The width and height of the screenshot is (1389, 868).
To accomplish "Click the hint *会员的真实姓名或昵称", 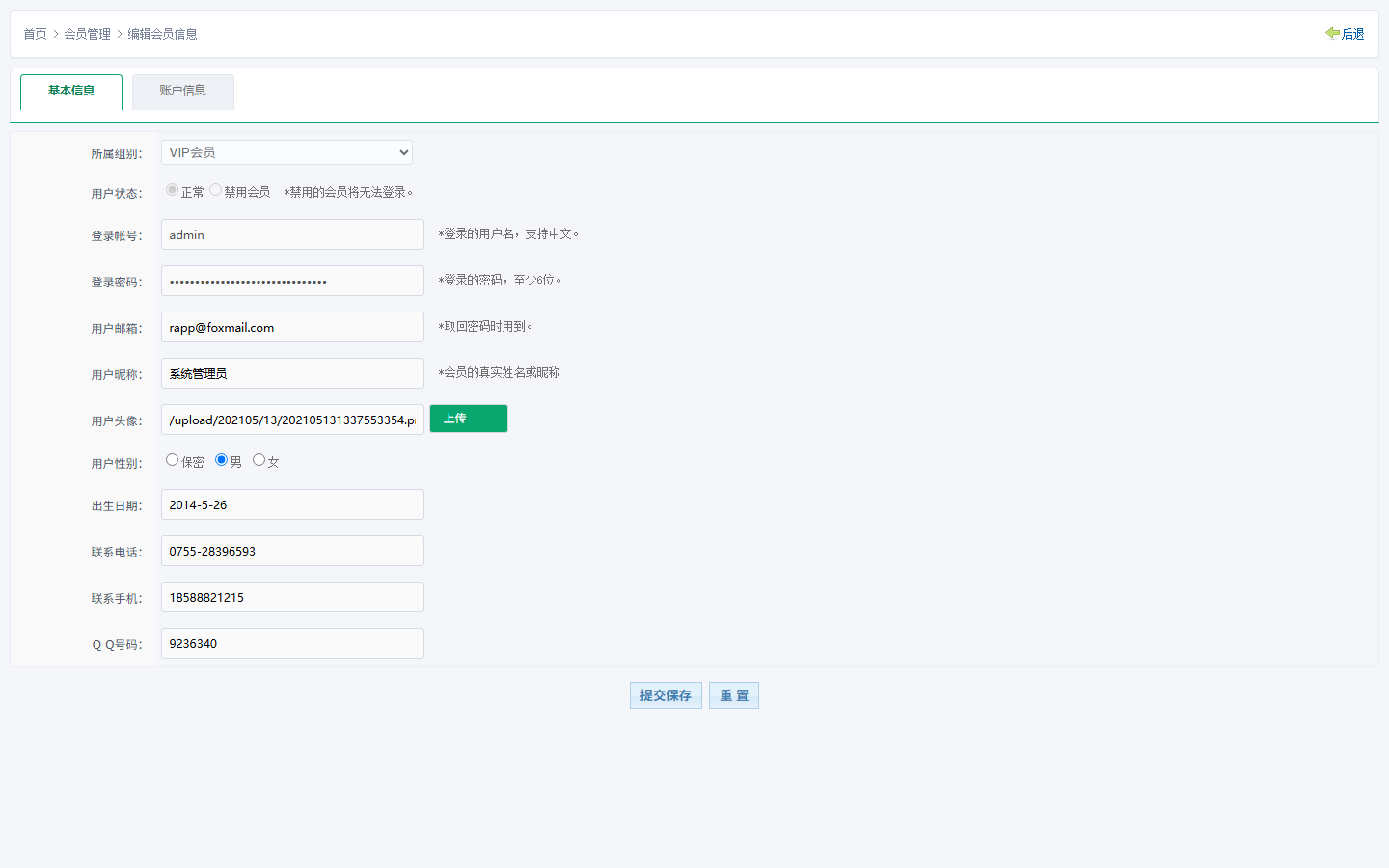I will tap(499, 373).
